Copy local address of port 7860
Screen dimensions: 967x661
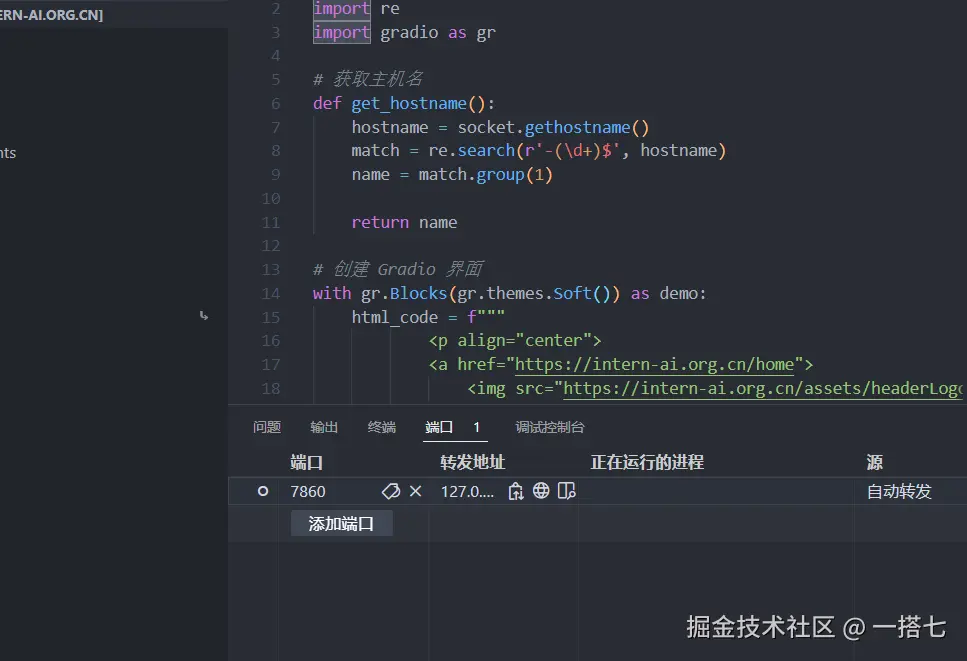click(516, 491)
